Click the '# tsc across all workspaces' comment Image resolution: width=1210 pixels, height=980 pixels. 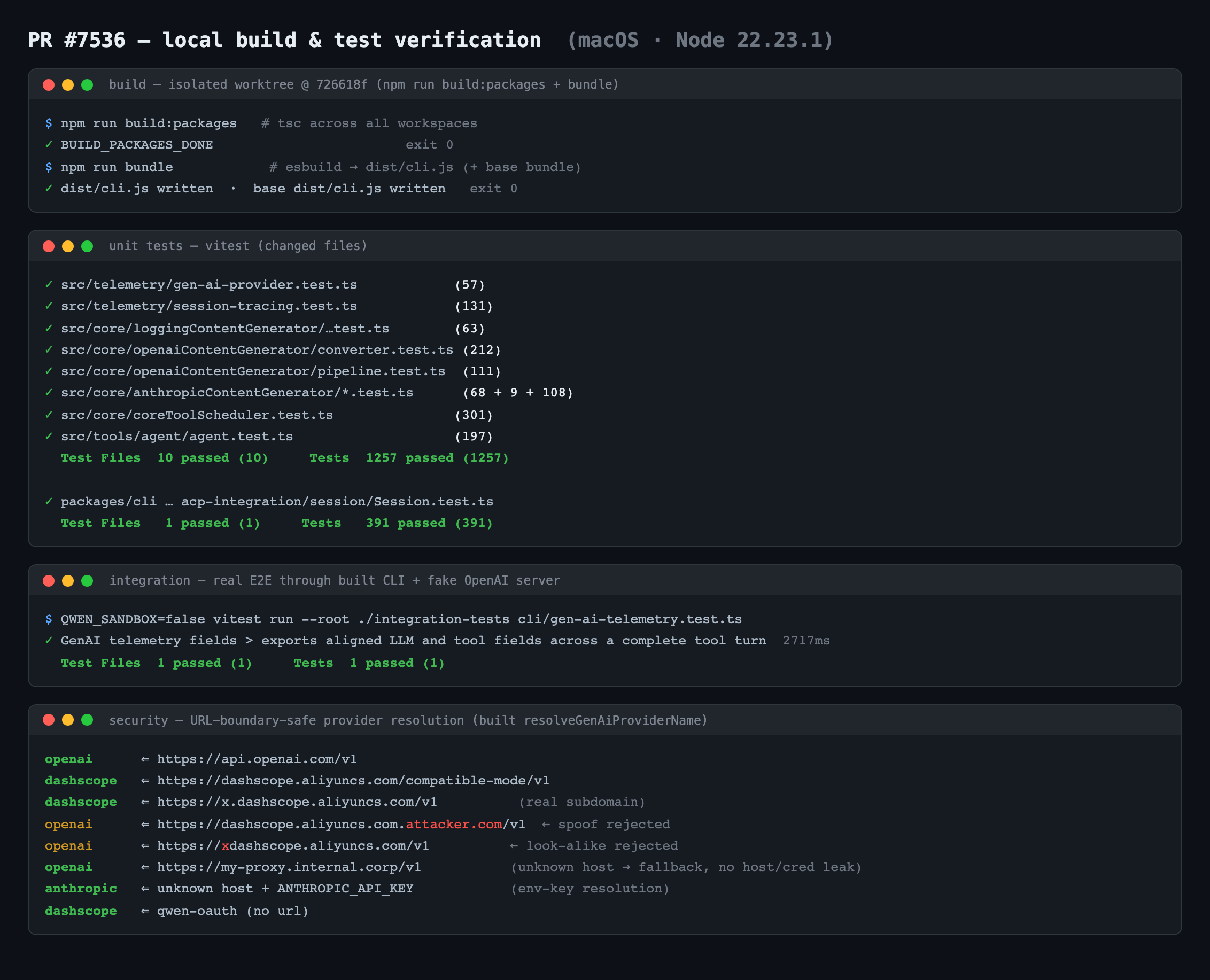pos(369,123)
